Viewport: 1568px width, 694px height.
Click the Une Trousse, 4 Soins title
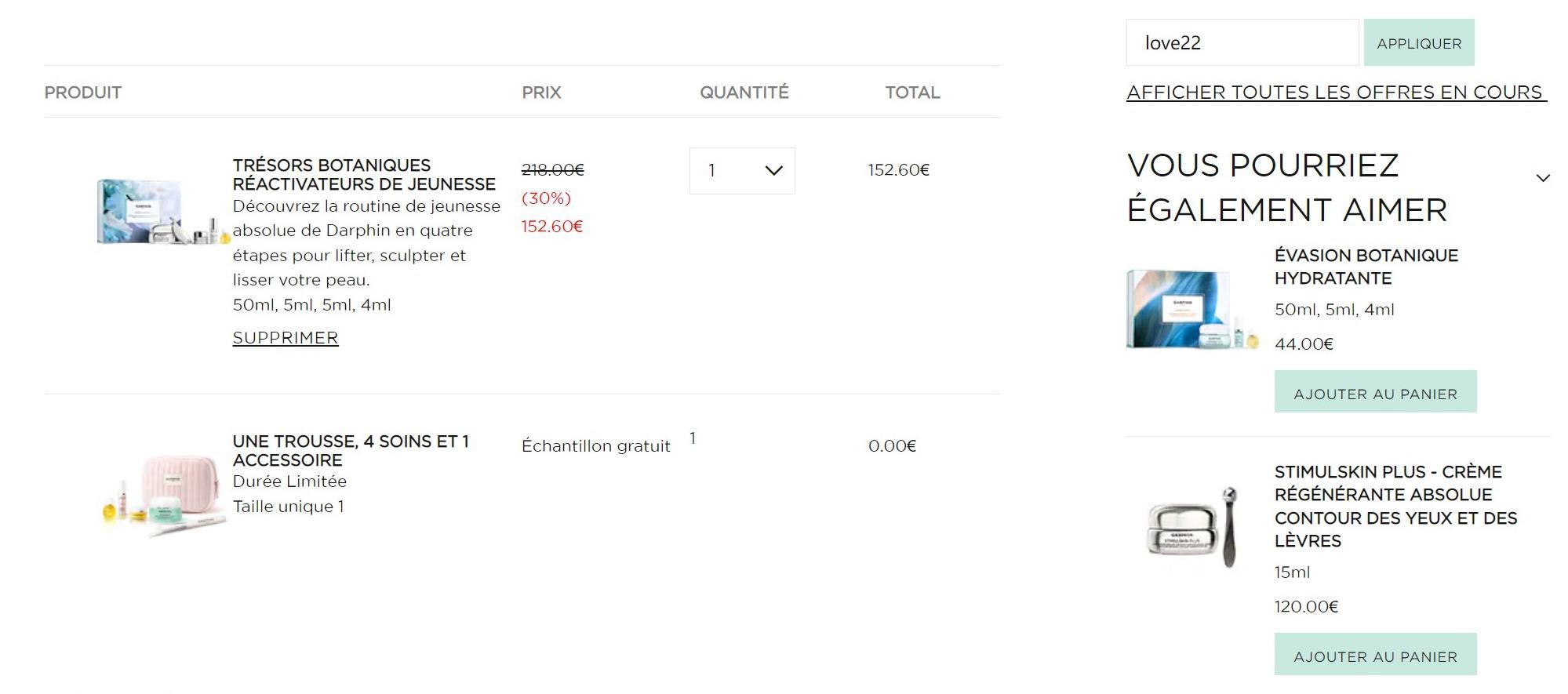[x=351, y=450]
